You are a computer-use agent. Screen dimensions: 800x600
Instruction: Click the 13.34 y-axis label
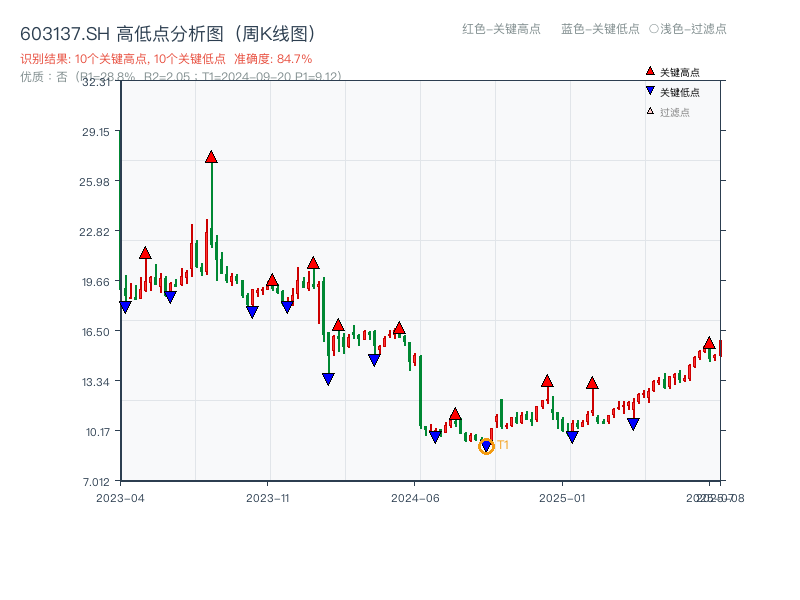click(96, 382)
